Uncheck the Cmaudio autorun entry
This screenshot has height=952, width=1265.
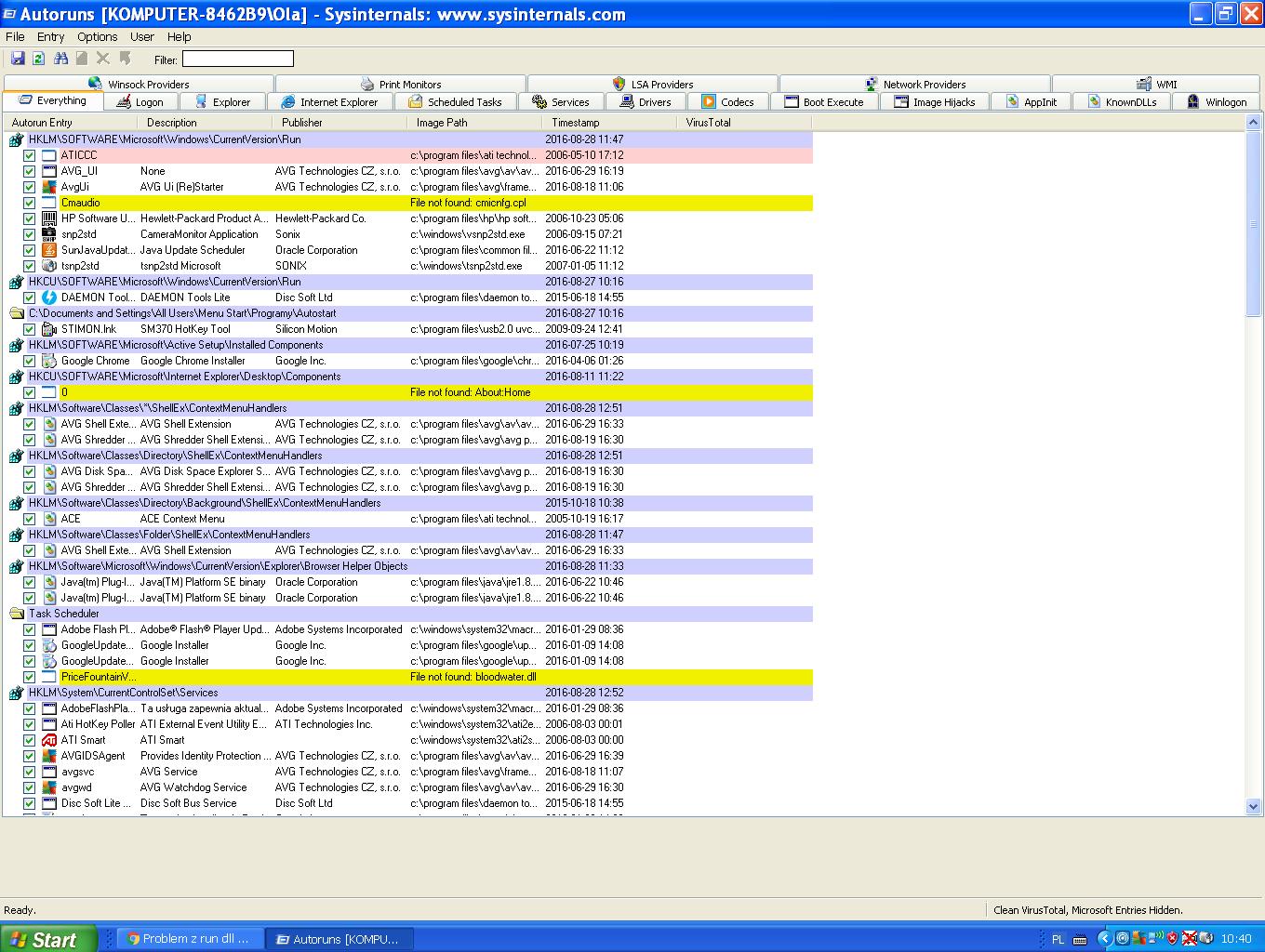(29, 203)
